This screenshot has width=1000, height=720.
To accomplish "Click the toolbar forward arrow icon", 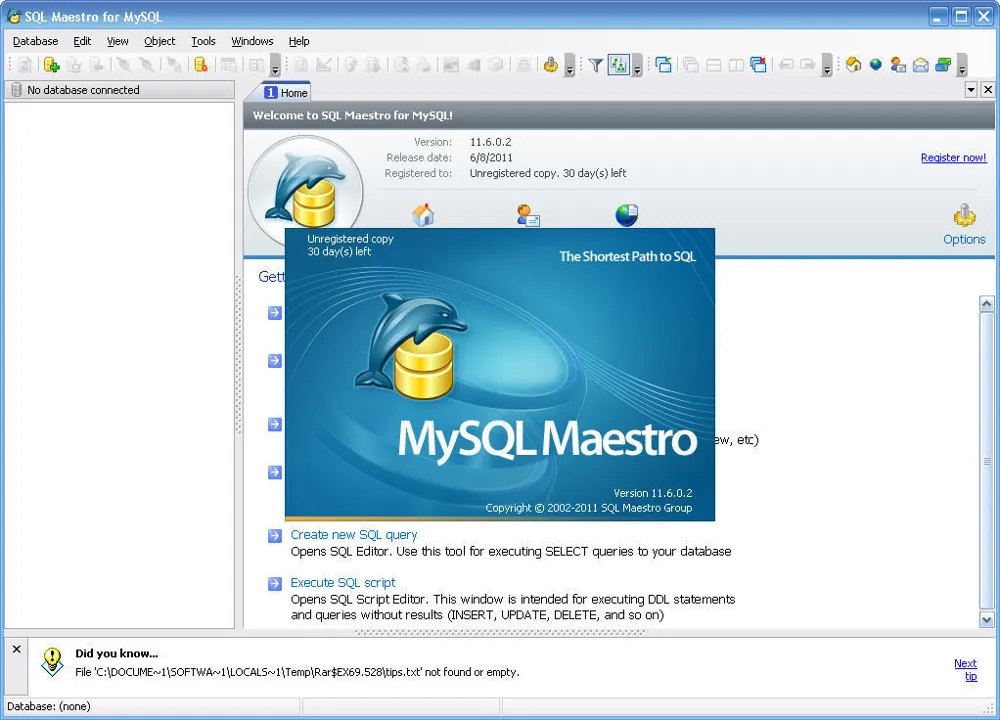I will pyautogui.click(x=807, y=64).
